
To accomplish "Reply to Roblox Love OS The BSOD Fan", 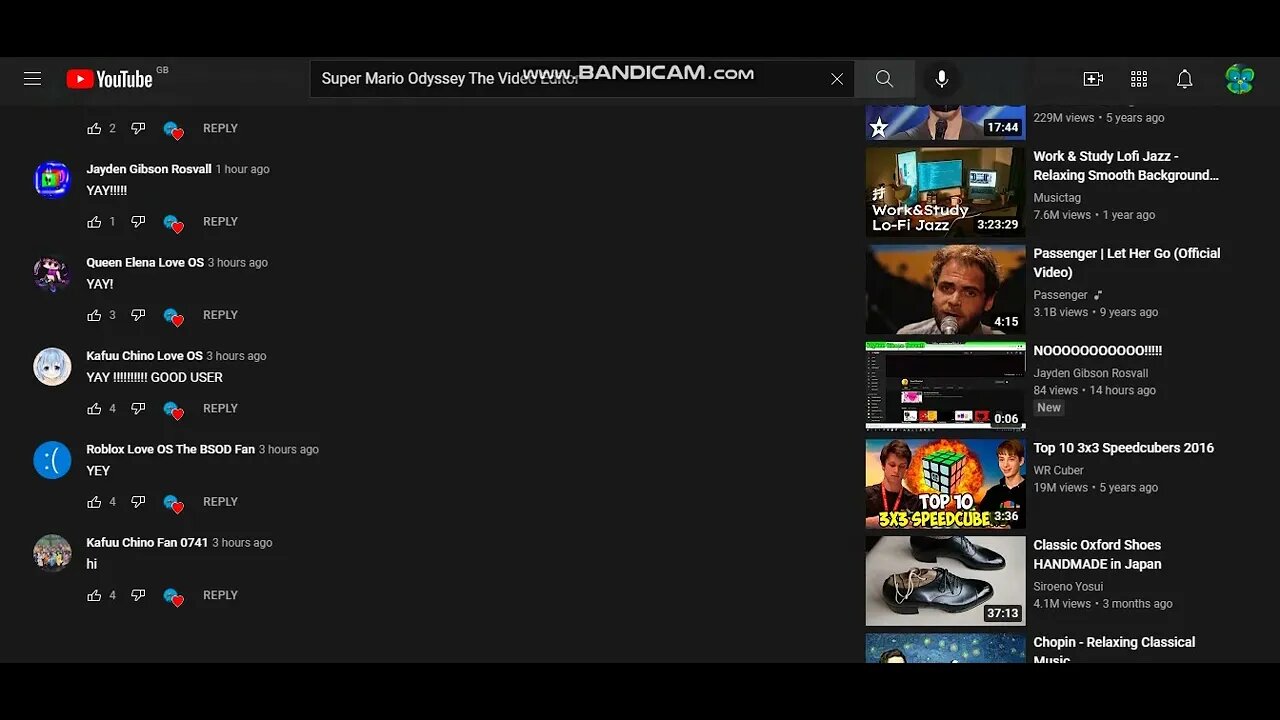I will click(x=220, y=502).
